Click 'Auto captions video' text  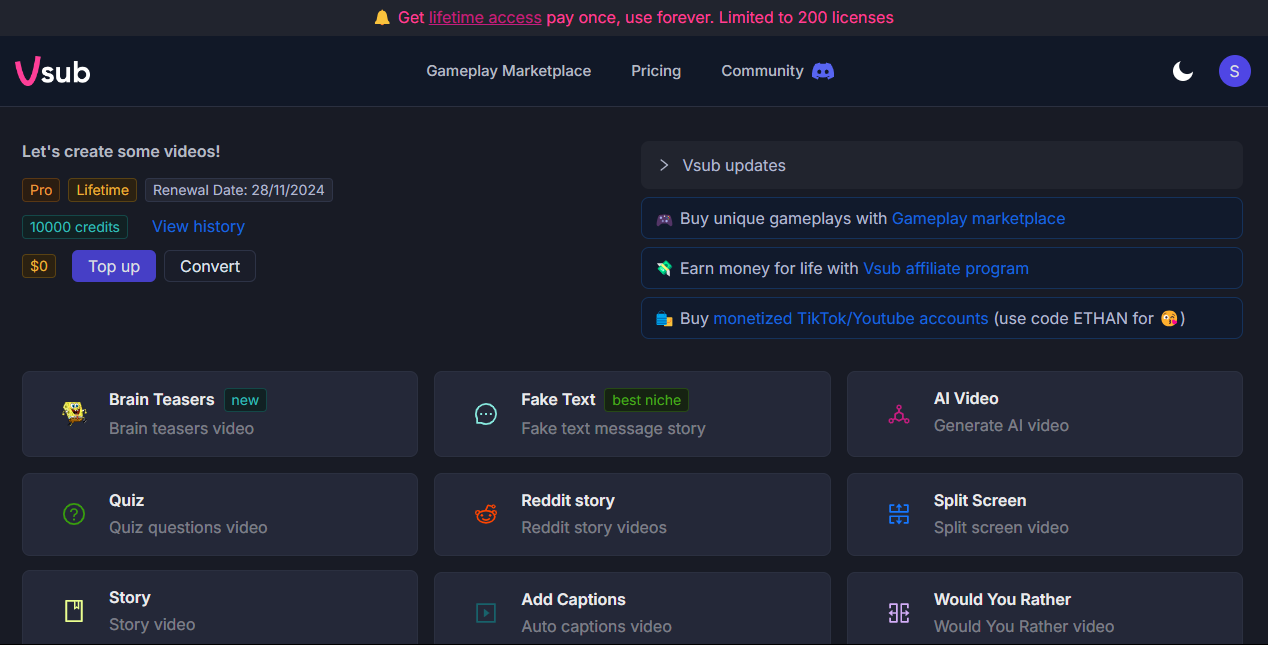(596, 626)
